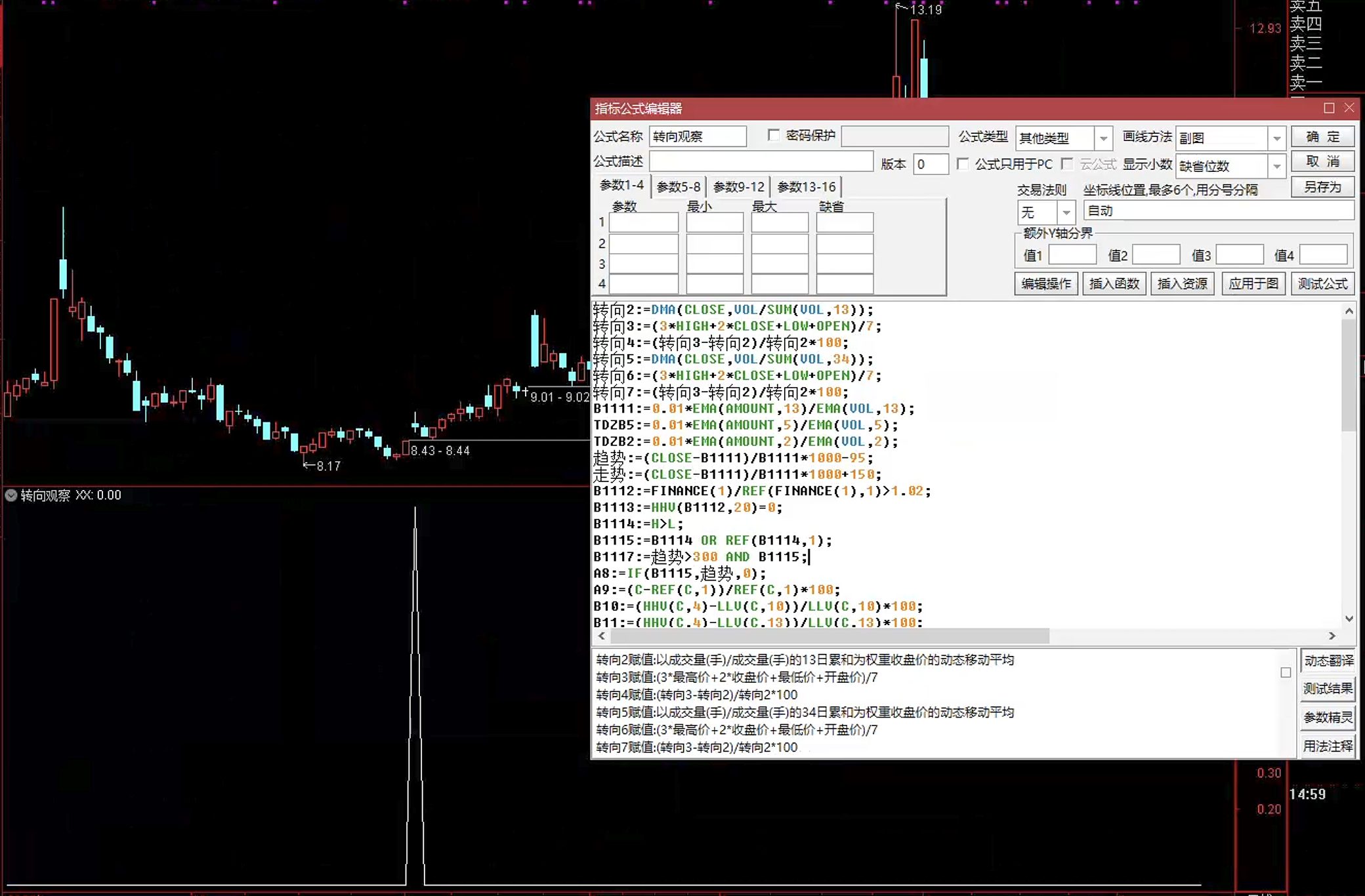Click parameter row 1 name field
The height and width of the screenshot is (896, 1365).
pyautogui.click(x=644, y=222)
